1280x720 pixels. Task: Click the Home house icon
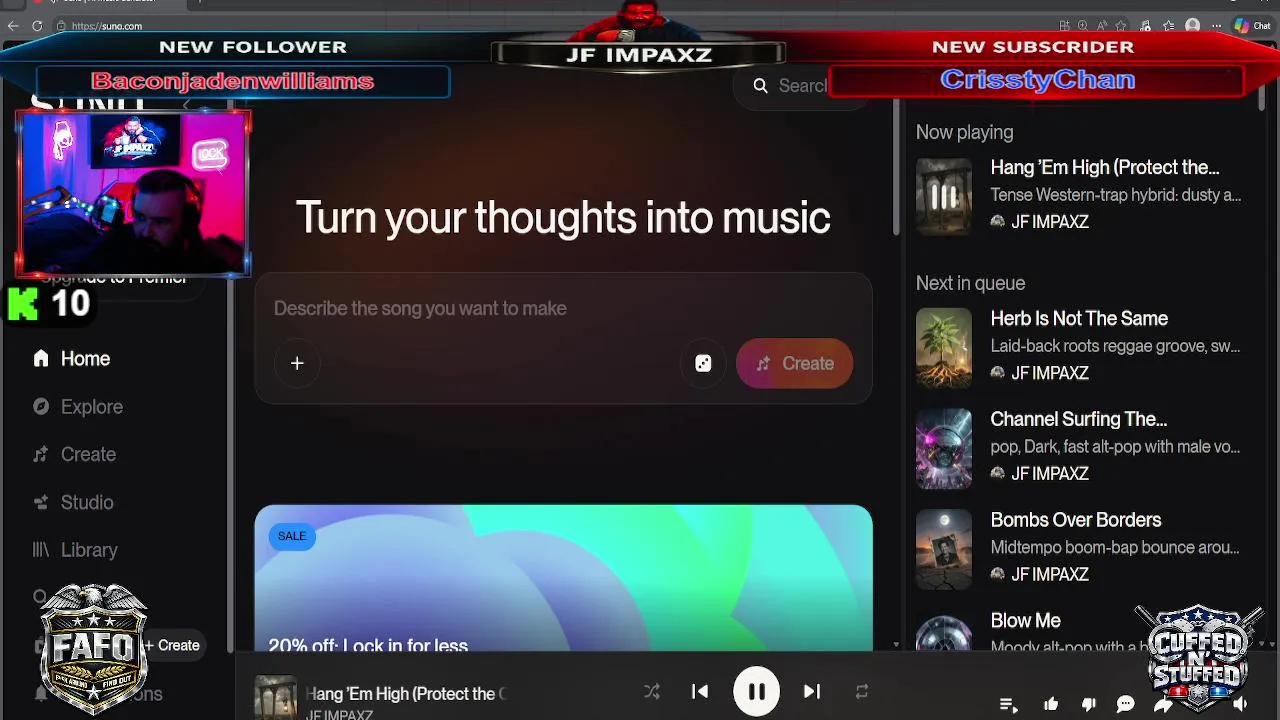click(x=41, y=359)
